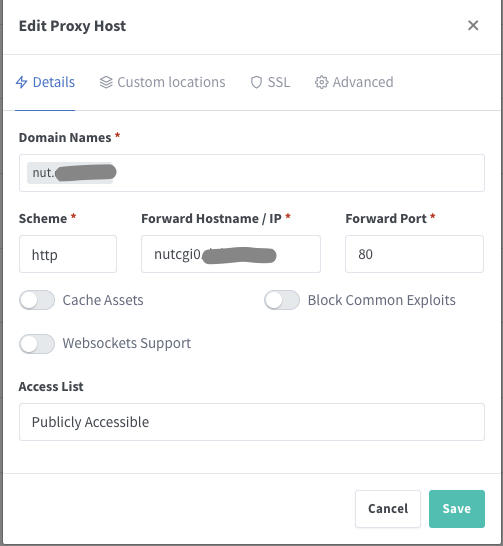Click the Cancel button
503x546 pixels.
coord(388,509)
